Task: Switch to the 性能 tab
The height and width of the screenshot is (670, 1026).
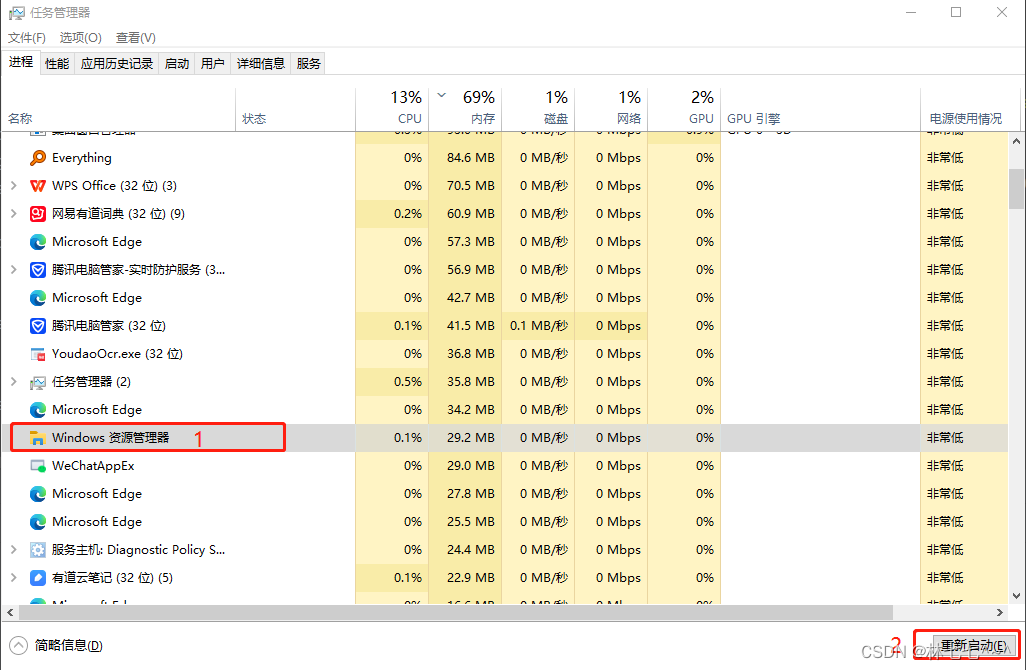Action: [57, 63]
